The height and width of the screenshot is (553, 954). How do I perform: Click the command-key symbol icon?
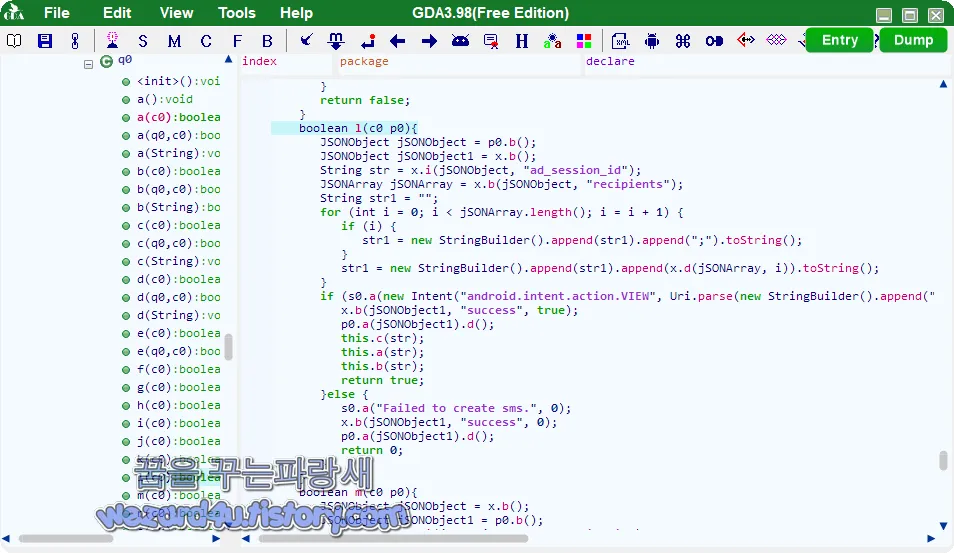pyautogui.click(x=683, y=41)
